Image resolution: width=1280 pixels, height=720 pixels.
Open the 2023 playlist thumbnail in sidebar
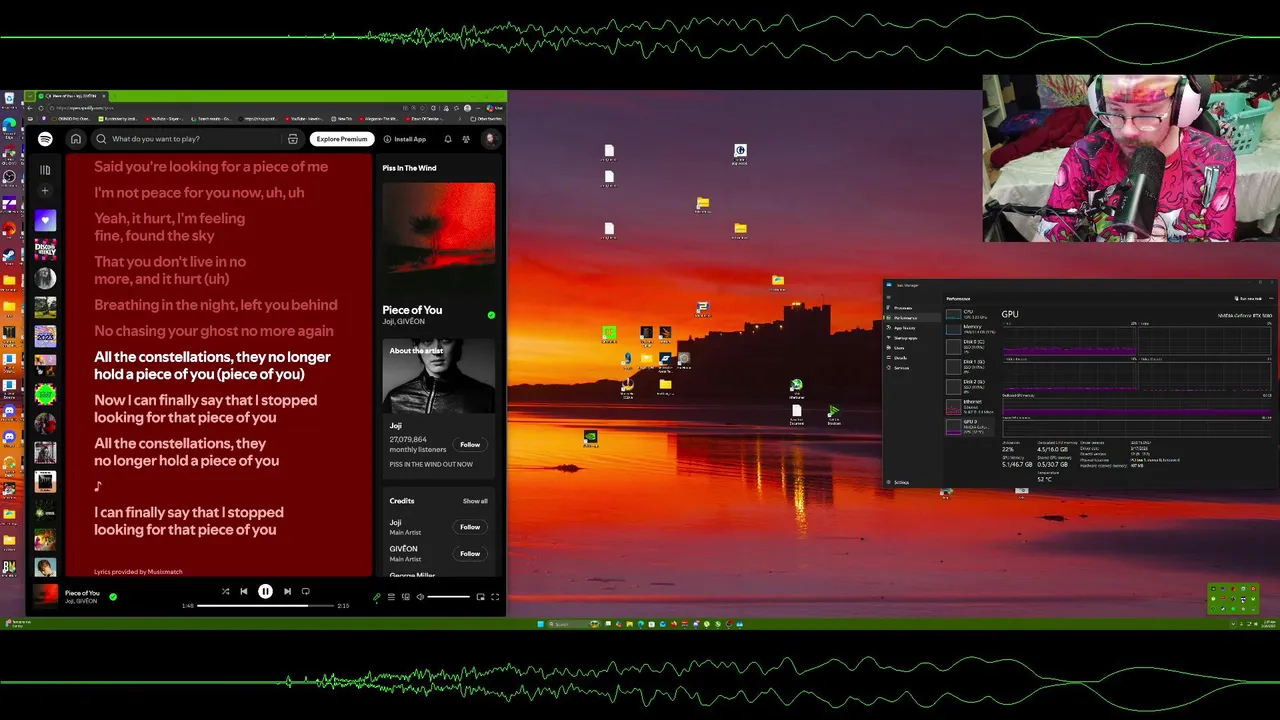(45, 336)
